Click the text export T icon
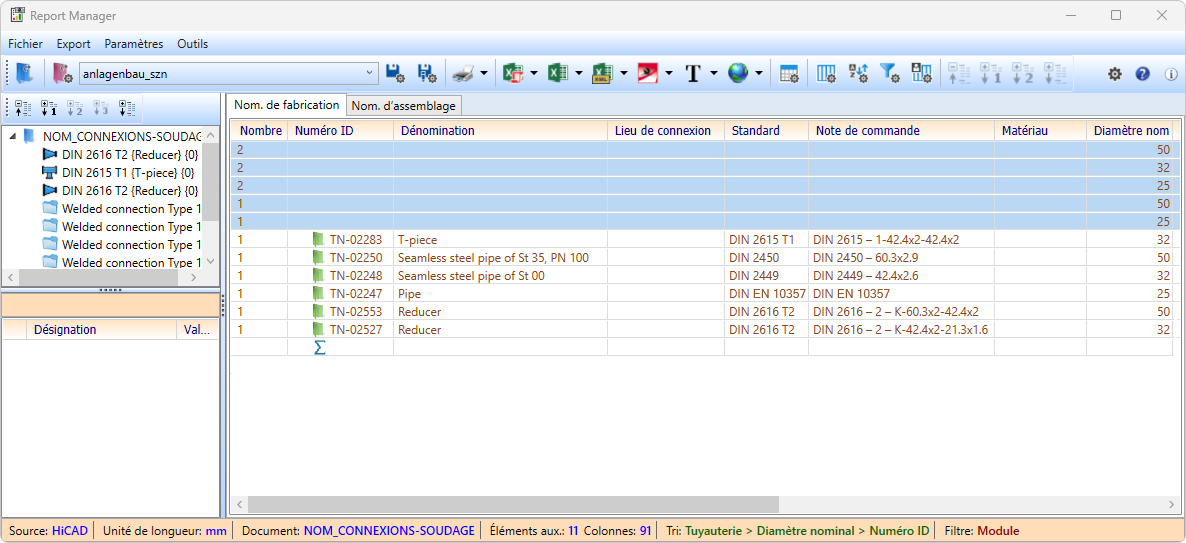 pyautogui.click(x=693, y=73)
